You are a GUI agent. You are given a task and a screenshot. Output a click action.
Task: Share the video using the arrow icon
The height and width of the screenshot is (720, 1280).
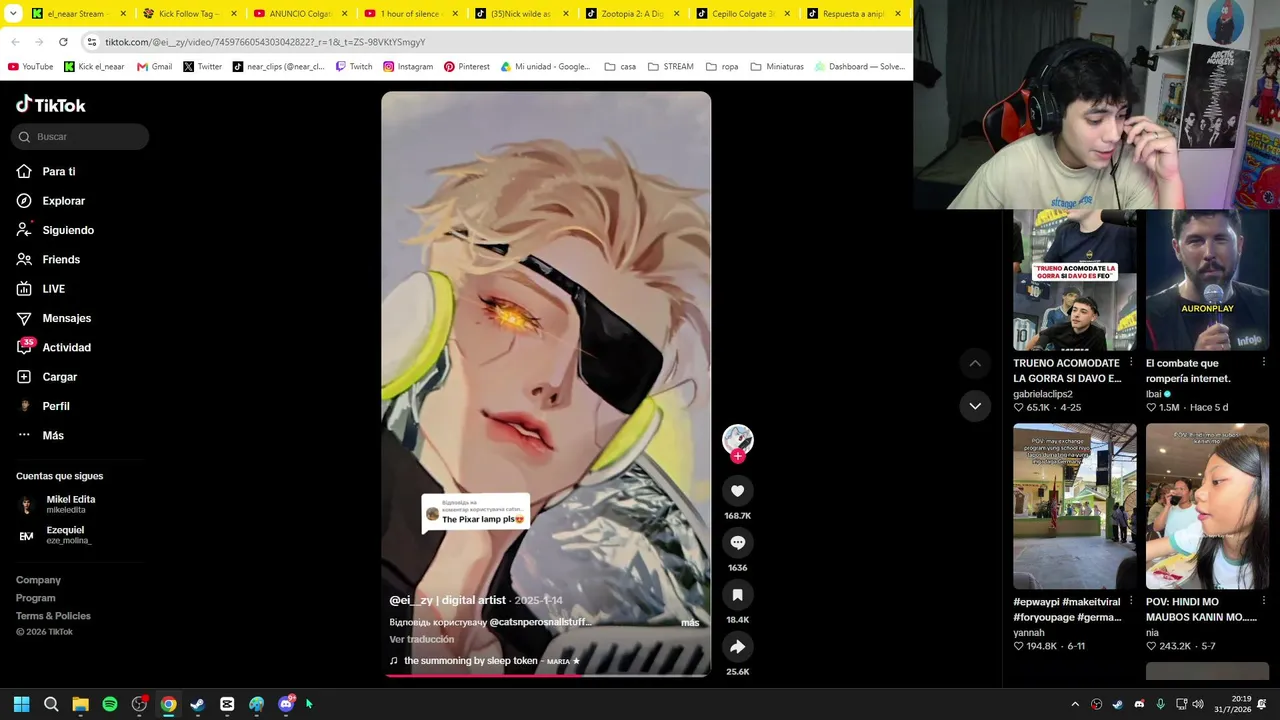[x=737, y=647]
